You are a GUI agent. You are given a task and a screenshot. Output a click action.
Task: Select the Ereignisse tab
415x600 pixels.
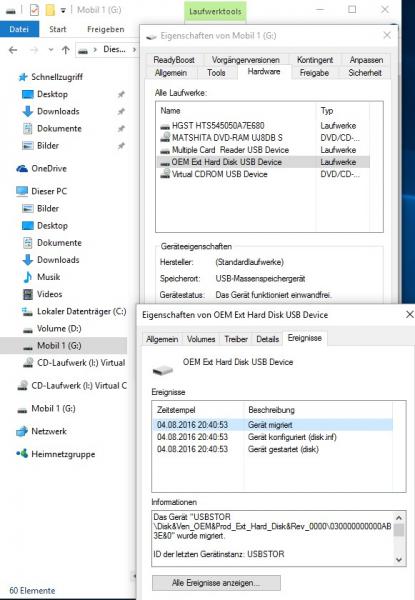[304, 338]
